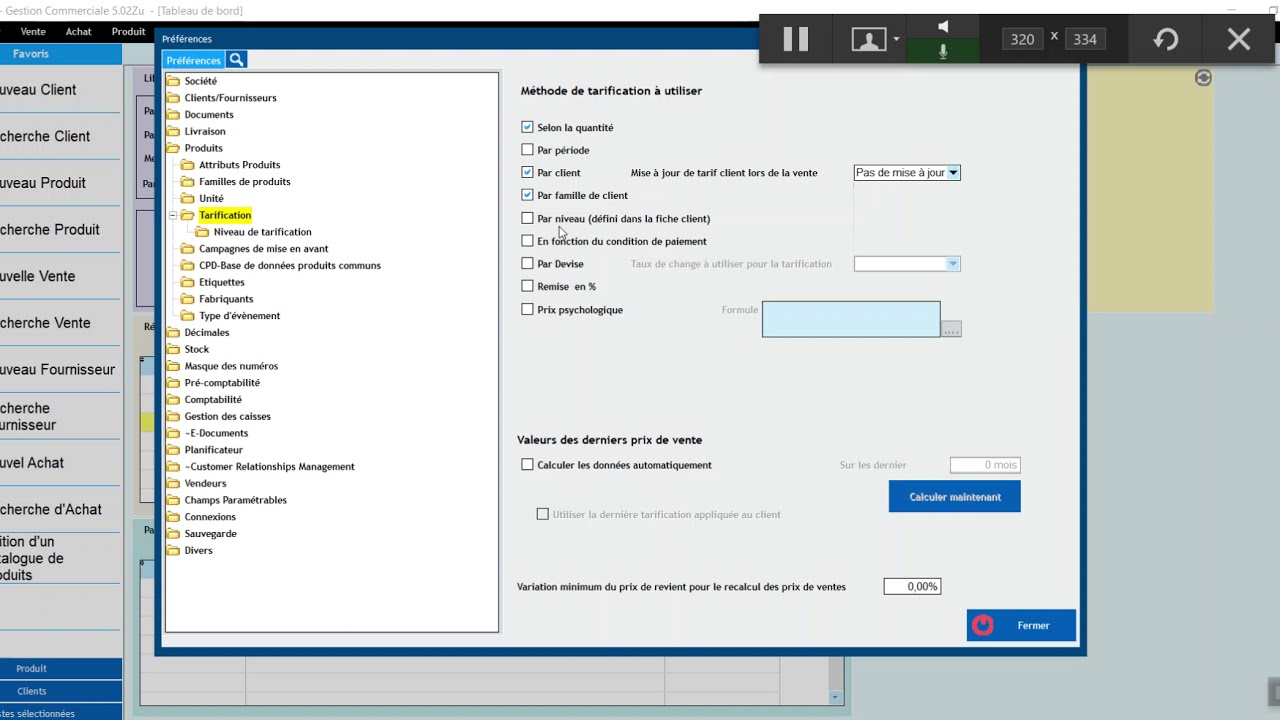Toggle the speaker icon in recorder bar
The image size is (1280, 720).
pyautogui.click(x=942, y=26)
